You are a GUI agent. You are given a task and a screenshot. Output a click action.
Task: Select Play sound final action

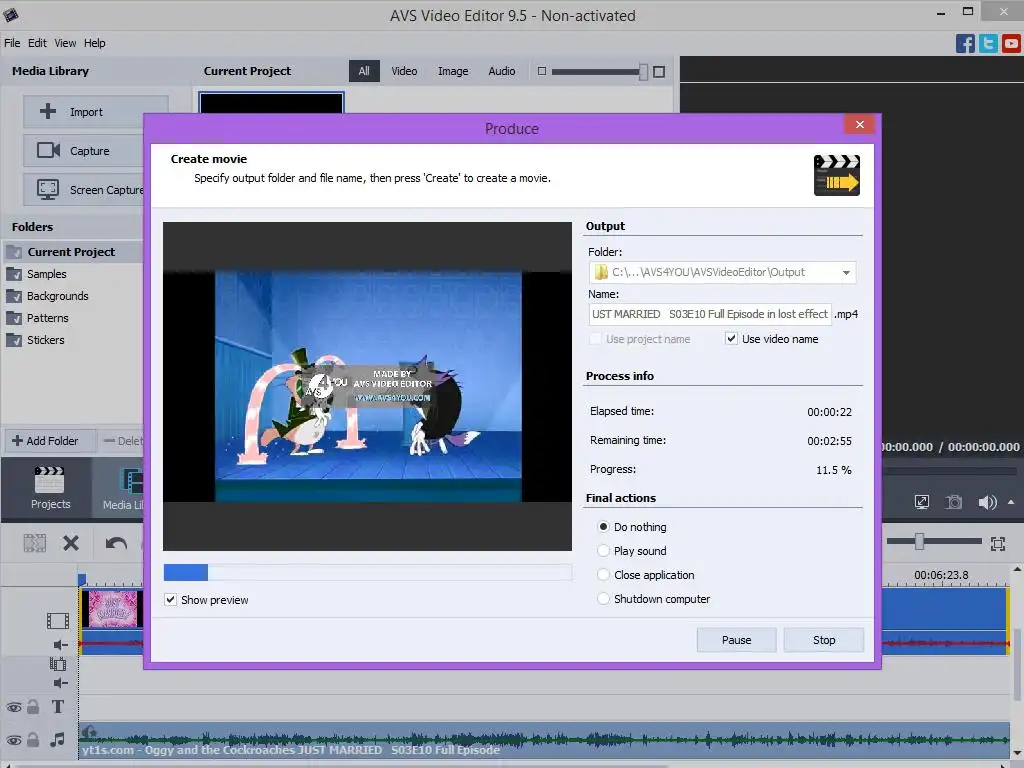coord(603,551)
